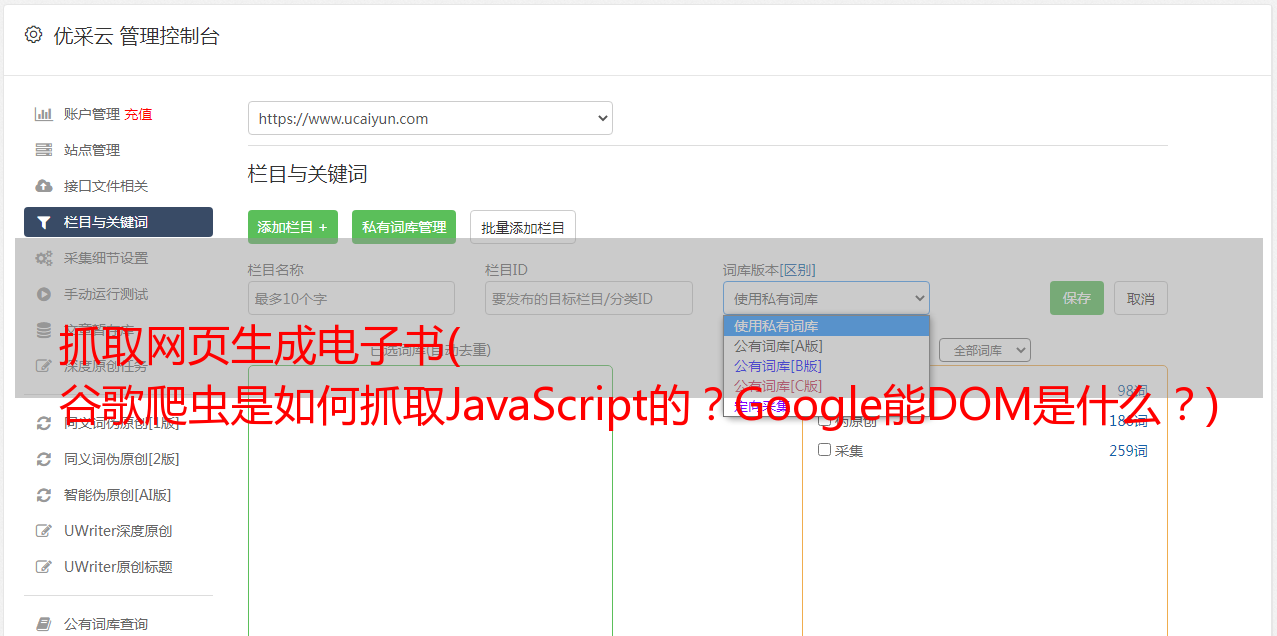Open the 全部词库 filter dropdown
Viewport: 1277px width, 636px height.
tap(984, 350)
